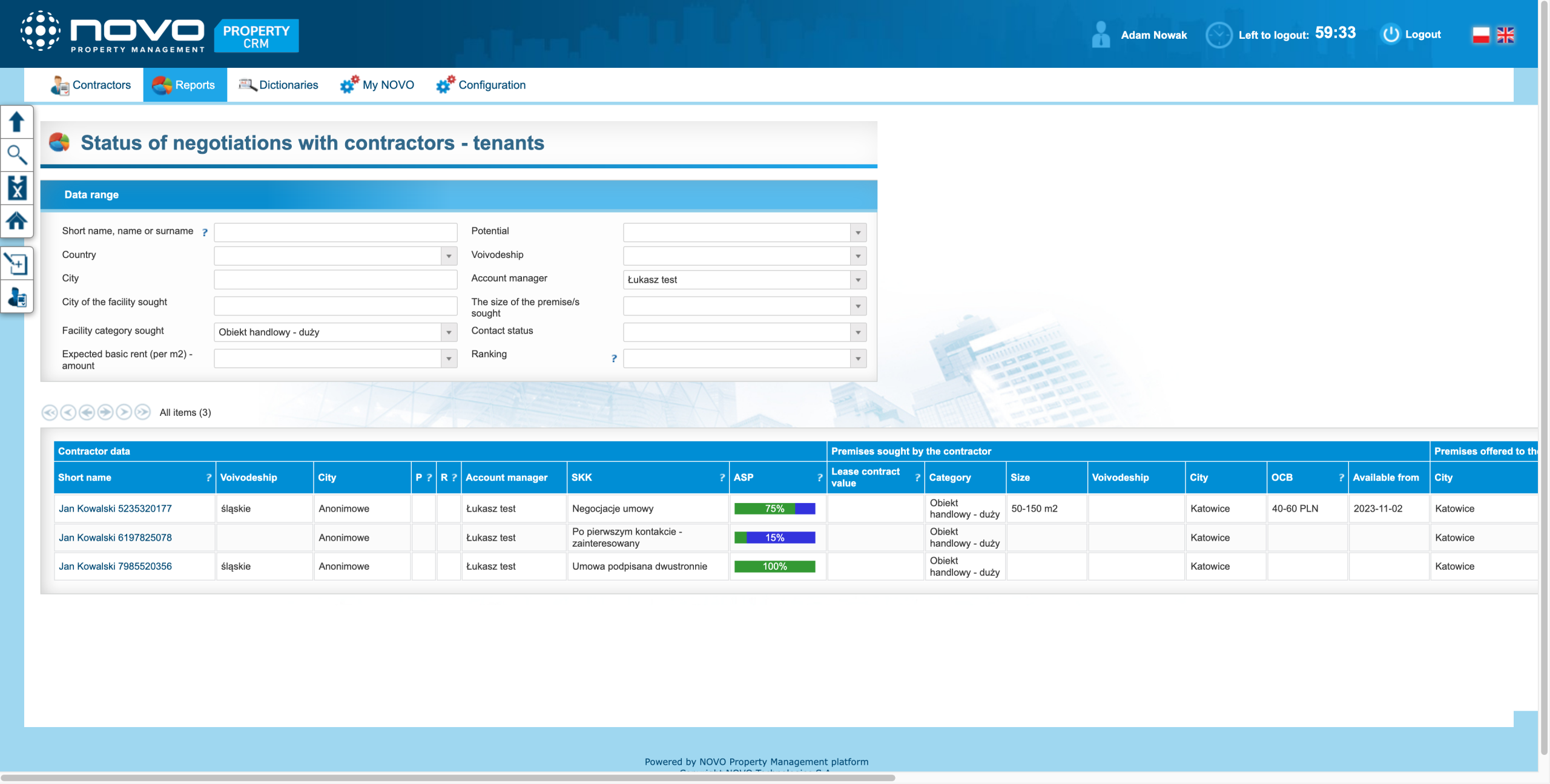Image resolution: width=1550 pixels, height=784 pixels.
Task: Click the magnifier search sidebar icon
Action: (16, 155)
